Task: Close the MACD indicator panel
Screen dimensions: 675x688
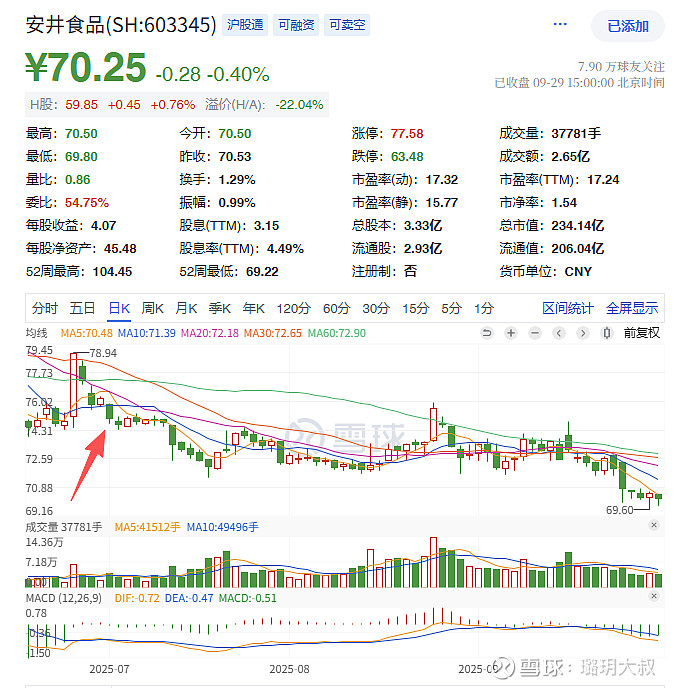Action: coord(654,596)
